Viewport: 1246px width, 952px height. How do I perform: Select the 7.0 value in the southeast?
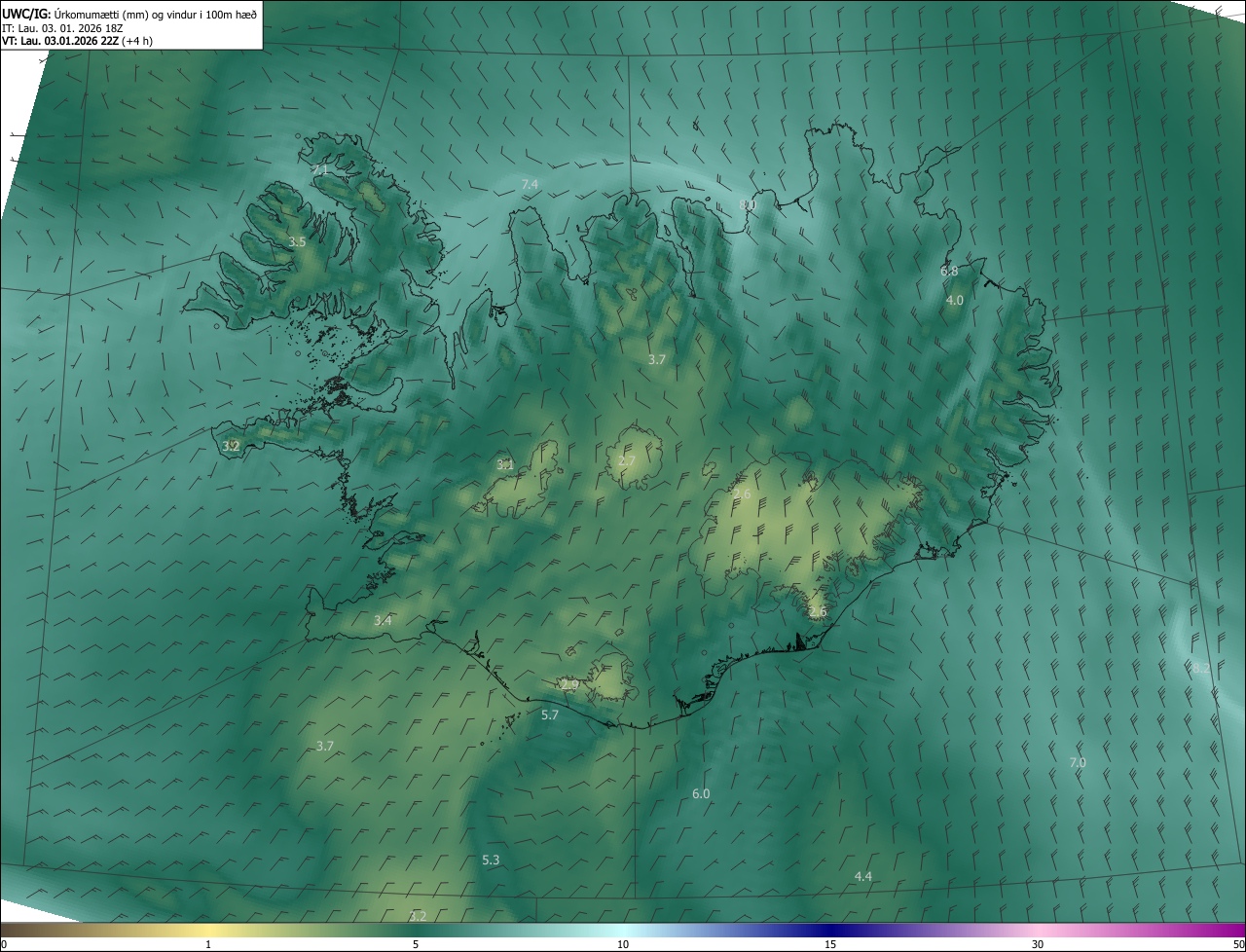tap(1078, 763)
